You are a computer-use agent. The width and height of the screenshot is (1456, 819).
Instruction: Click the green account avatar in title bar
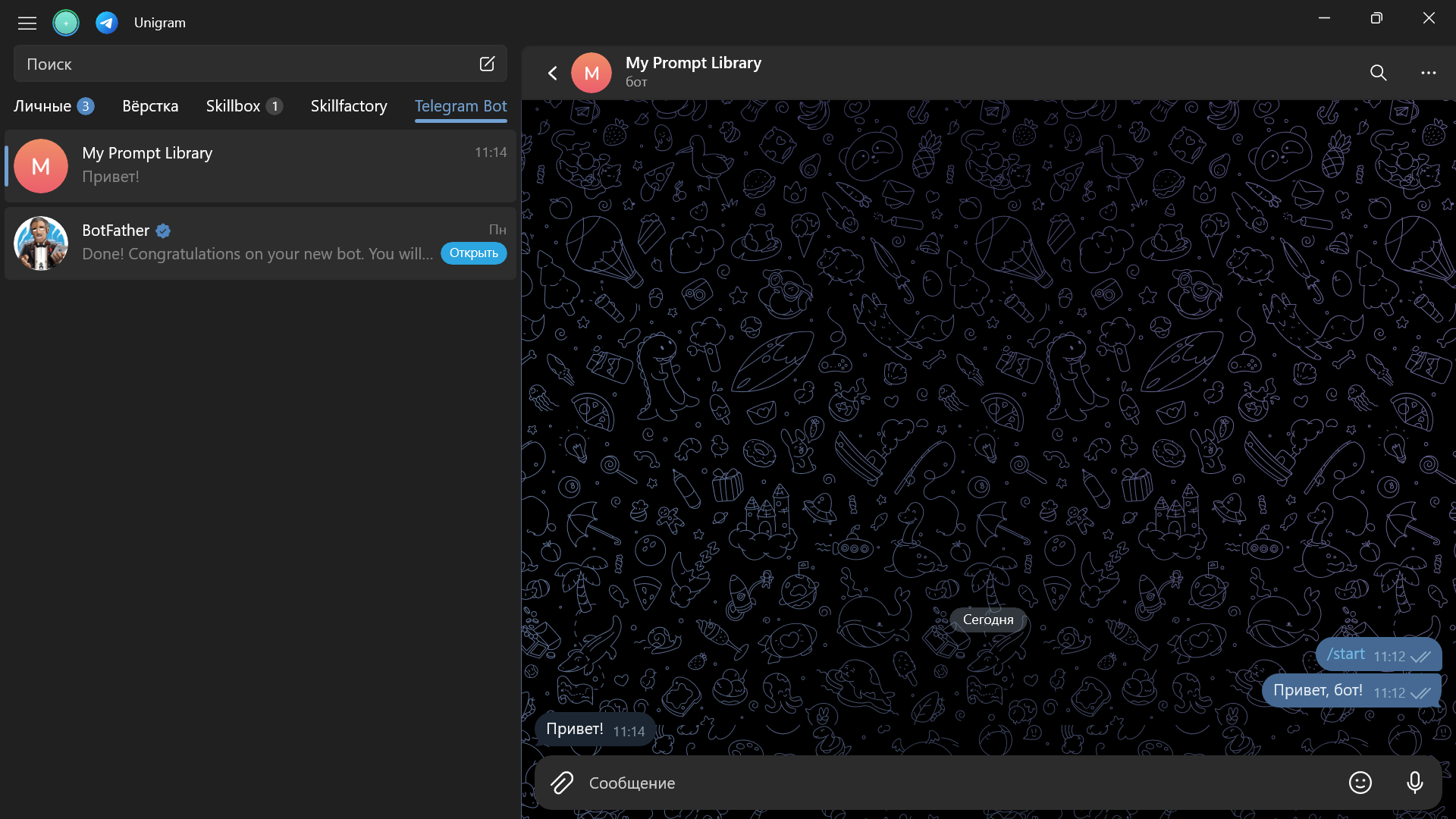pyautogui.click(x=66, y=23)
